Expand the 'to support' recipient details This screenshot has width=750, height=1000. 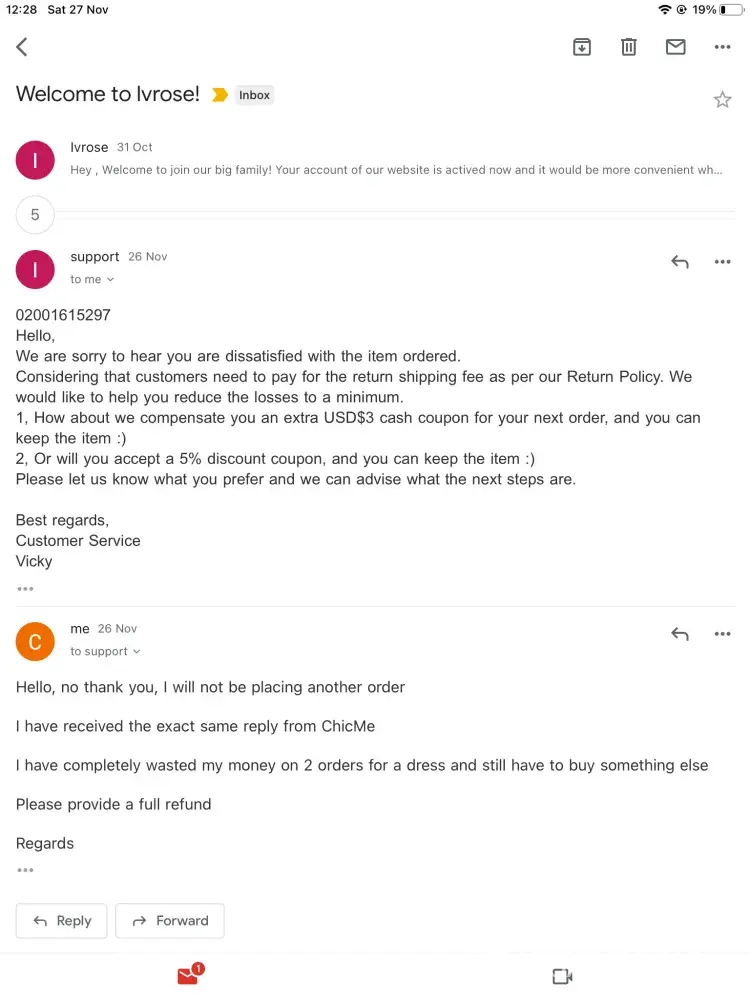(105, 652)
